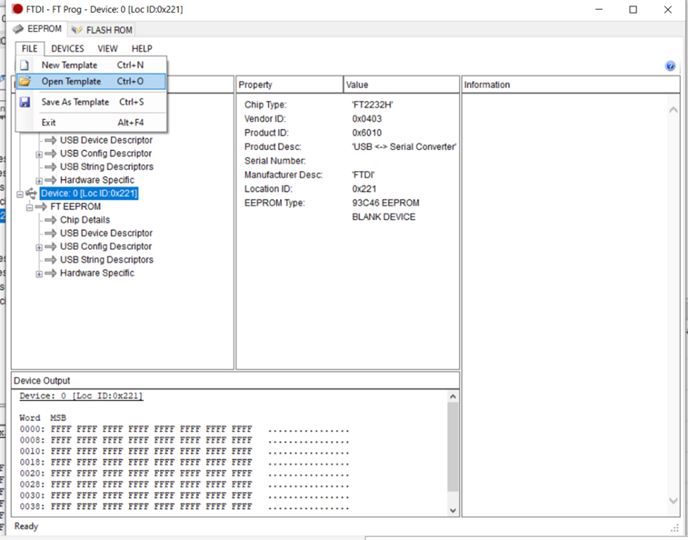
Task: Choose Save As Template entry
Action: 91,102
